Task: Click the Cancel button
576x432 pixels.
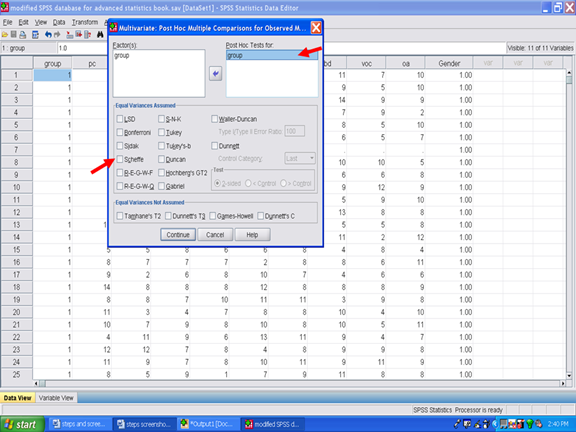Action: 215,235
